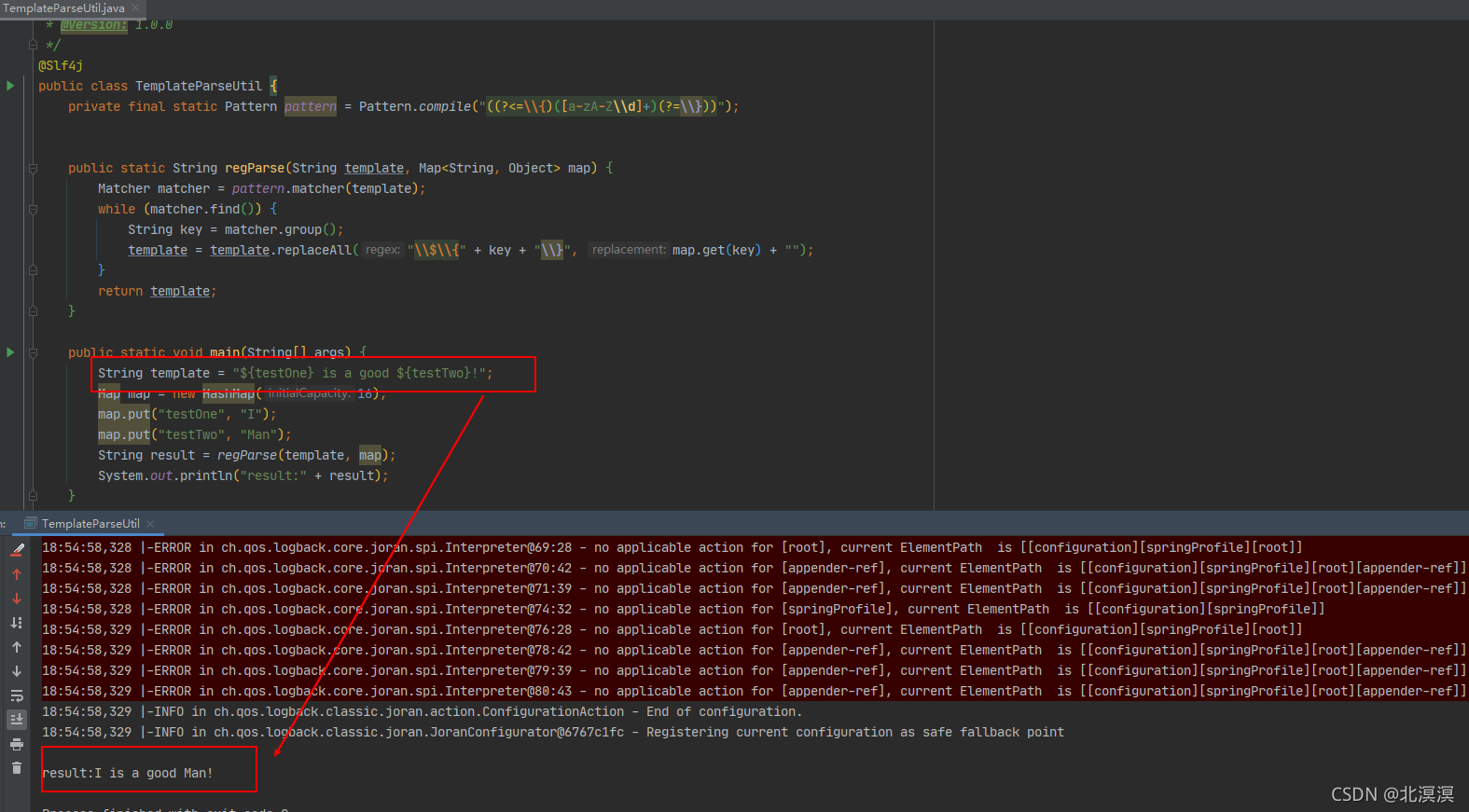1469x812 pixels.
Task: Click the regParse method name in its declaration
Action: point(255,168)
